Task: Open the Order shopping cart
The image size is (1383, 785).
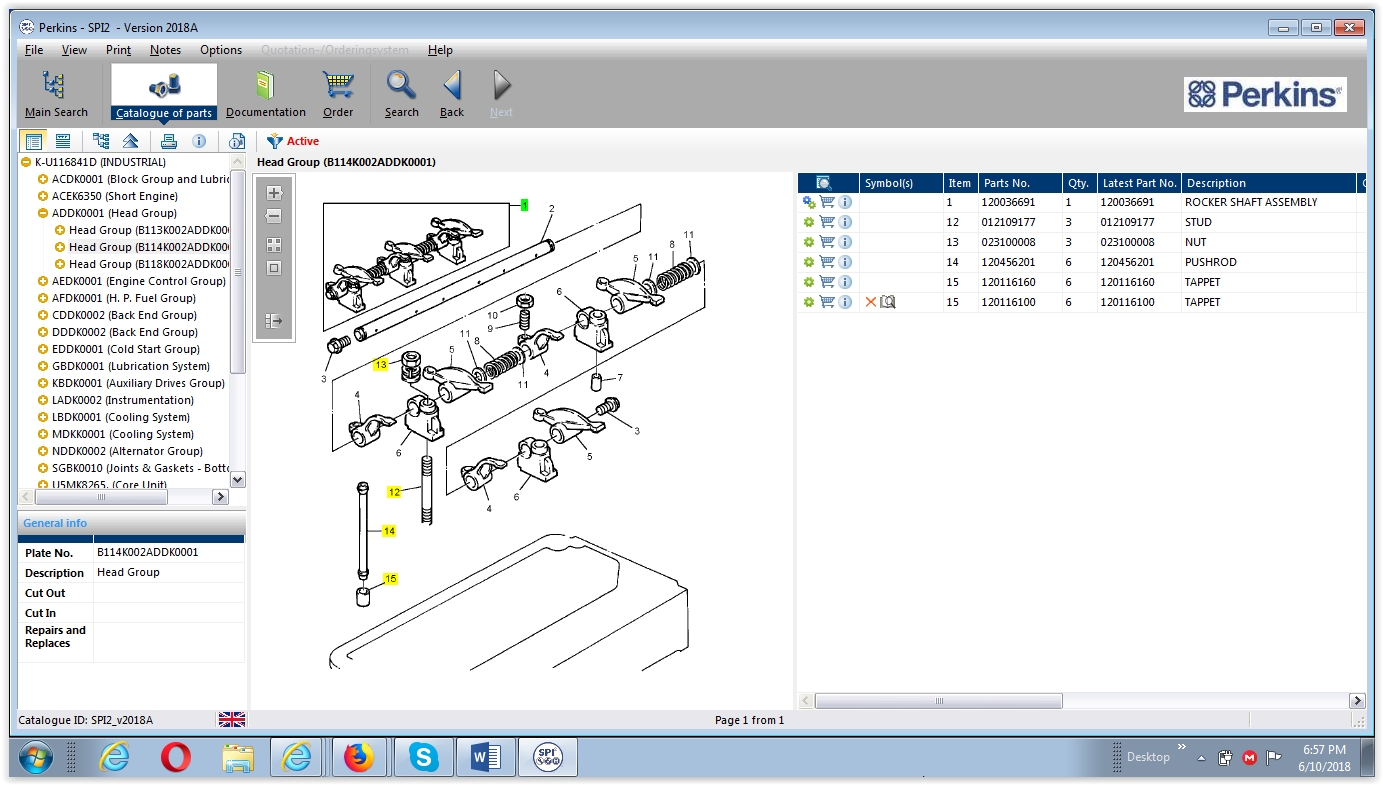Action: 338,93
